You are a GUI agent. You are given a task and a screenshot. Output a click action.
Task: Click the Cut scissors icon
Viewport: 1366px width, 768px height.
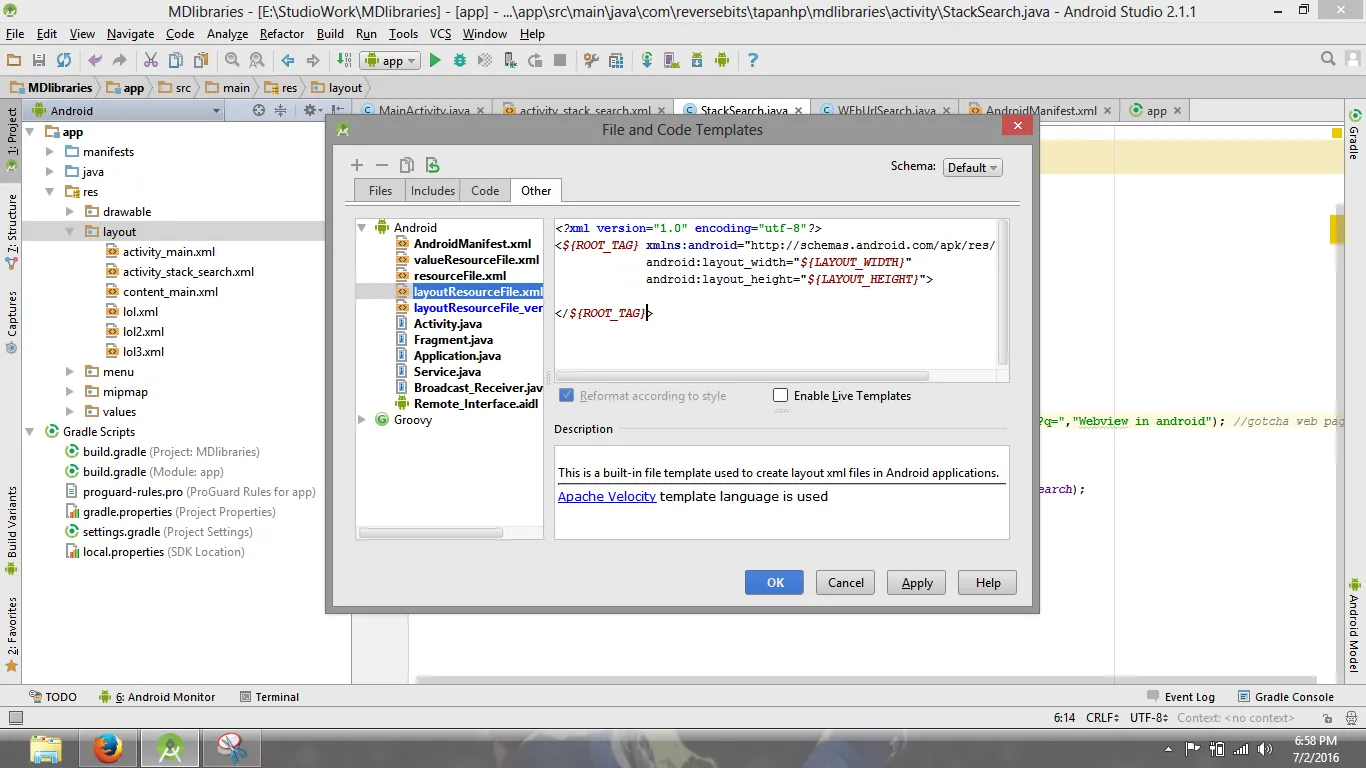coord(151,60)
